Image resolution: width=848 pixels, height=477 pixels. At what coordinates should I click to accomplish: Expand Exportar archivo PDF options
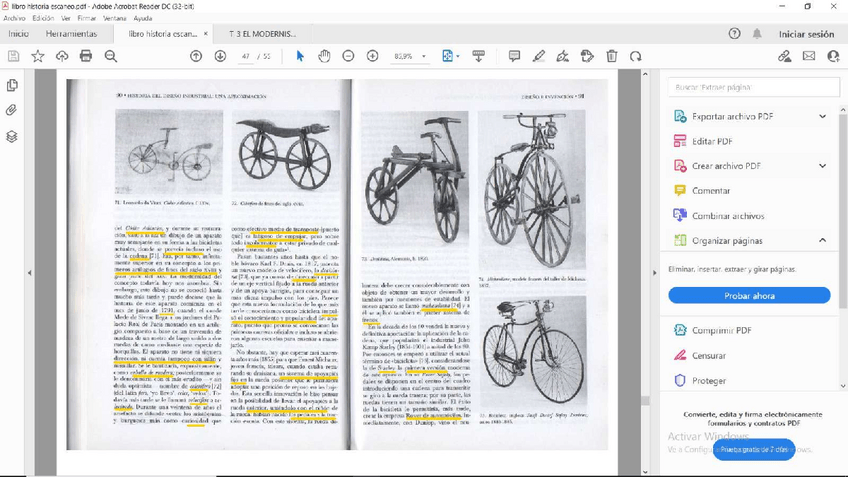pos(822,116)
